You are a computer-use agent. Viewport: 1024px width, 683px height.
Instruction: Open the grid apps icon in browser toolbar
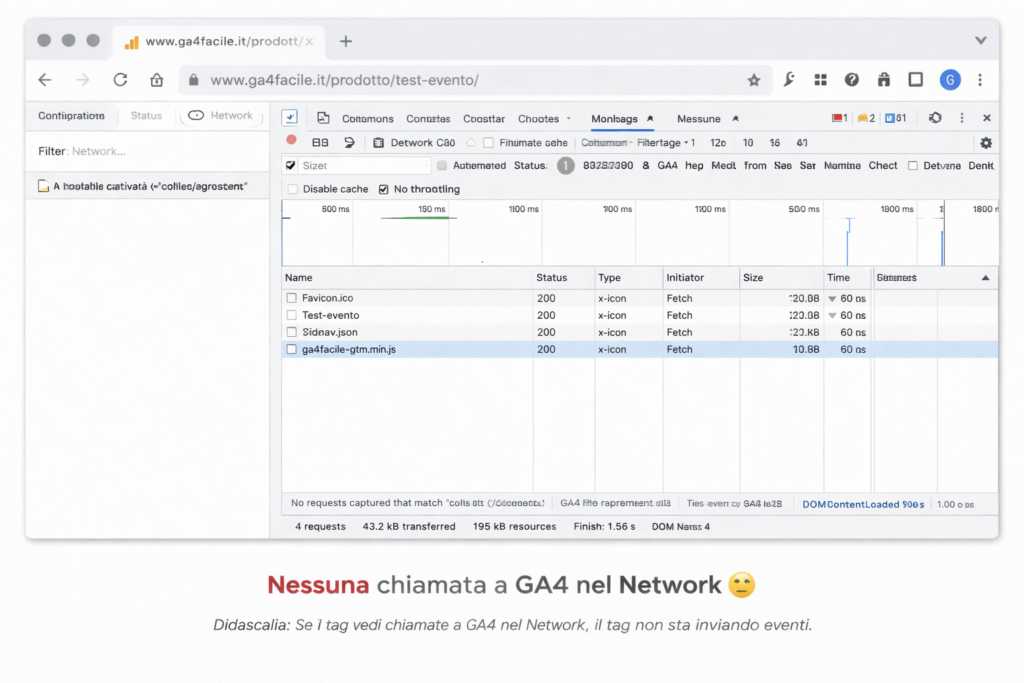click(x=820, y=80)
